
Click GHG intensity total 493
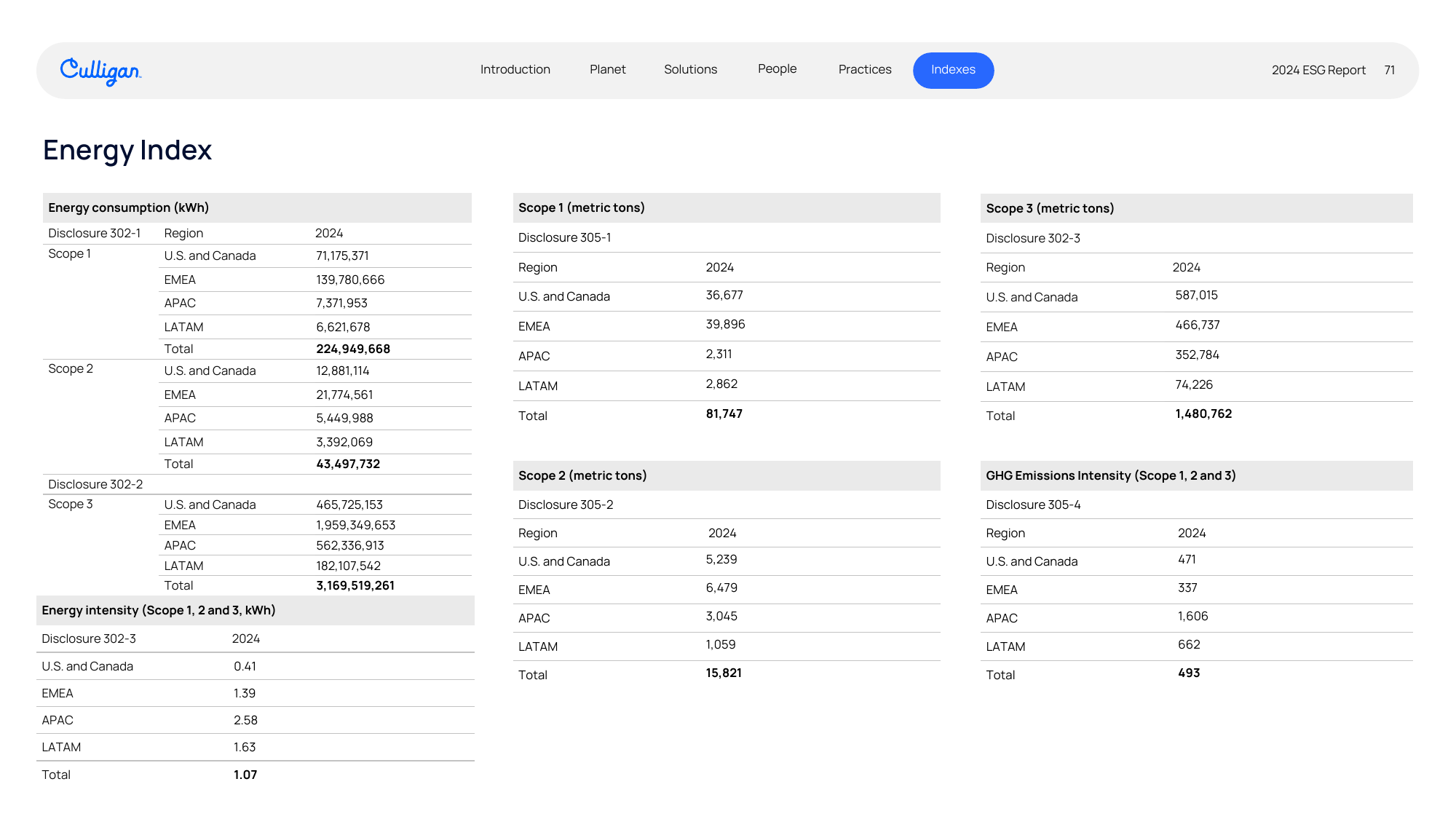[1189, 673]
